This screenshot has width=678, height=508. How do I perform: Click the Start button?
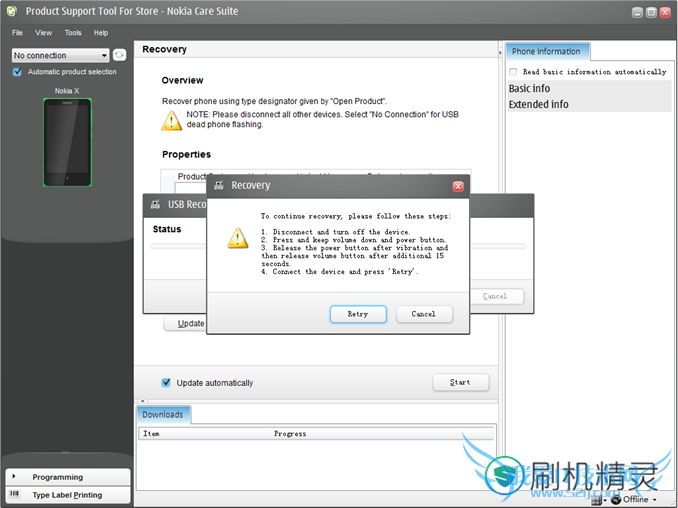point(461,382)
